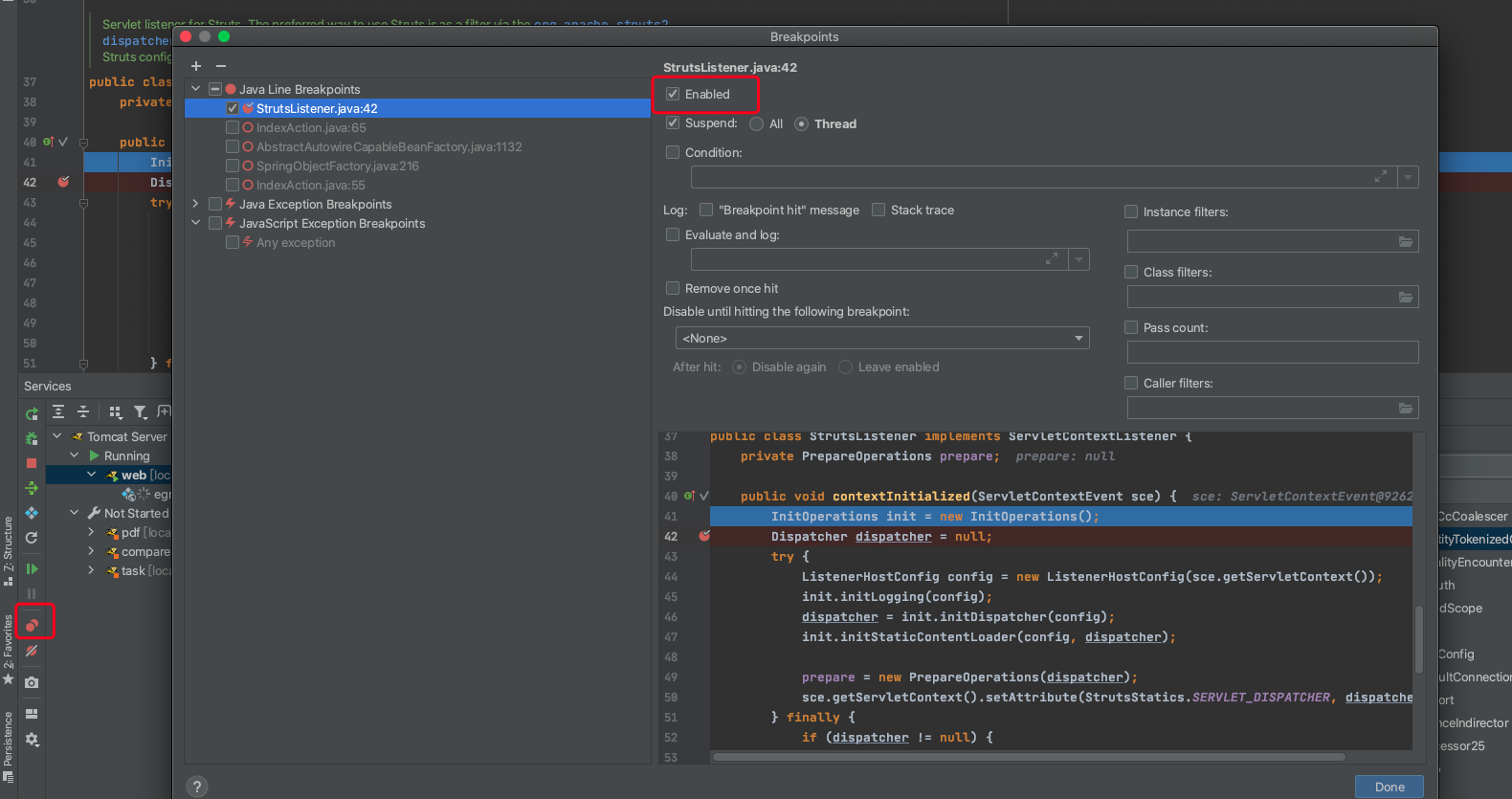The width and height of the screenshot is (1512, 799).
Task: Collapse Java Line Breakpoints node
Action: pos(195,89)
